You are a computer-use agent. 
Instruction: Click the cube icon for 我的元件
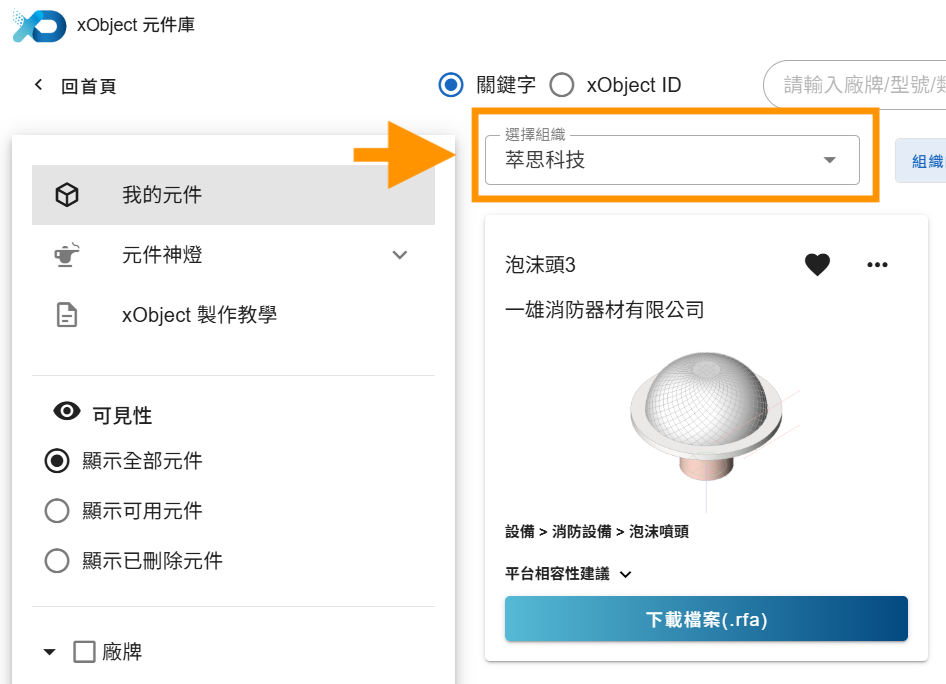point(67,195)
